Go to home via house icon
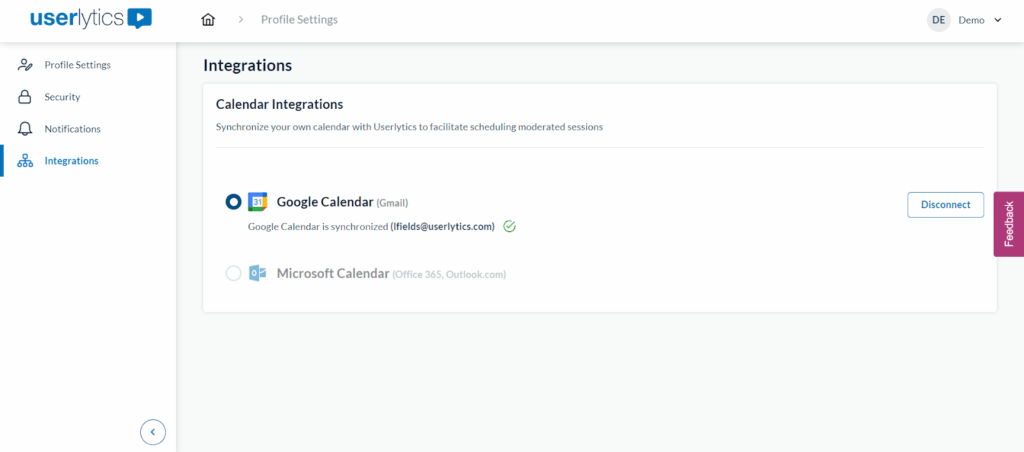This screenshot has height=452, width=1024. tap(208, 20)
